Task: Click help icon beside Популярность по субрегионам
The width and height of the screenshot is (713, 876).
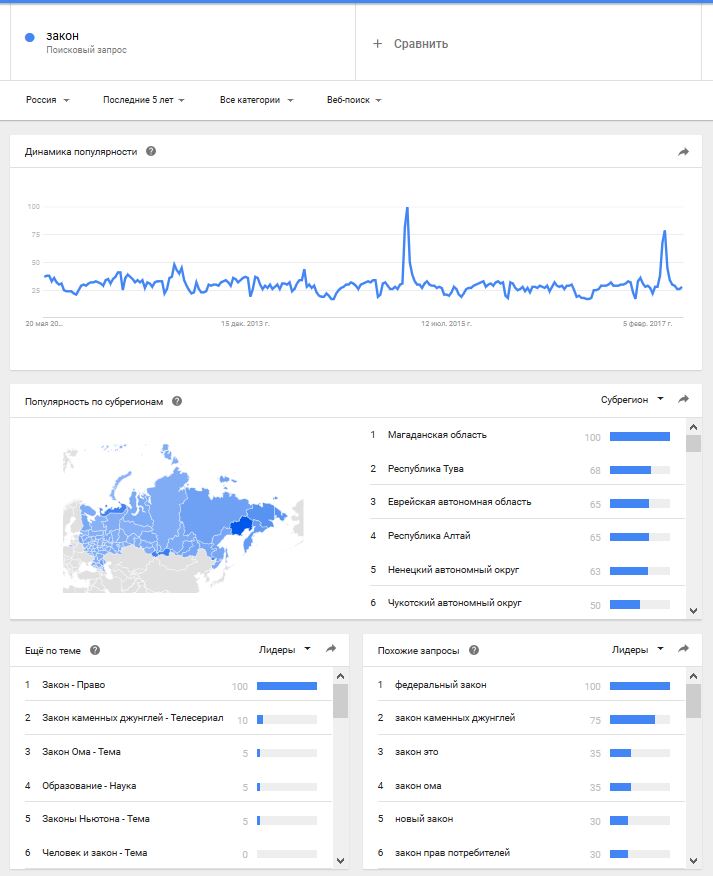Action: coord(177,401)
